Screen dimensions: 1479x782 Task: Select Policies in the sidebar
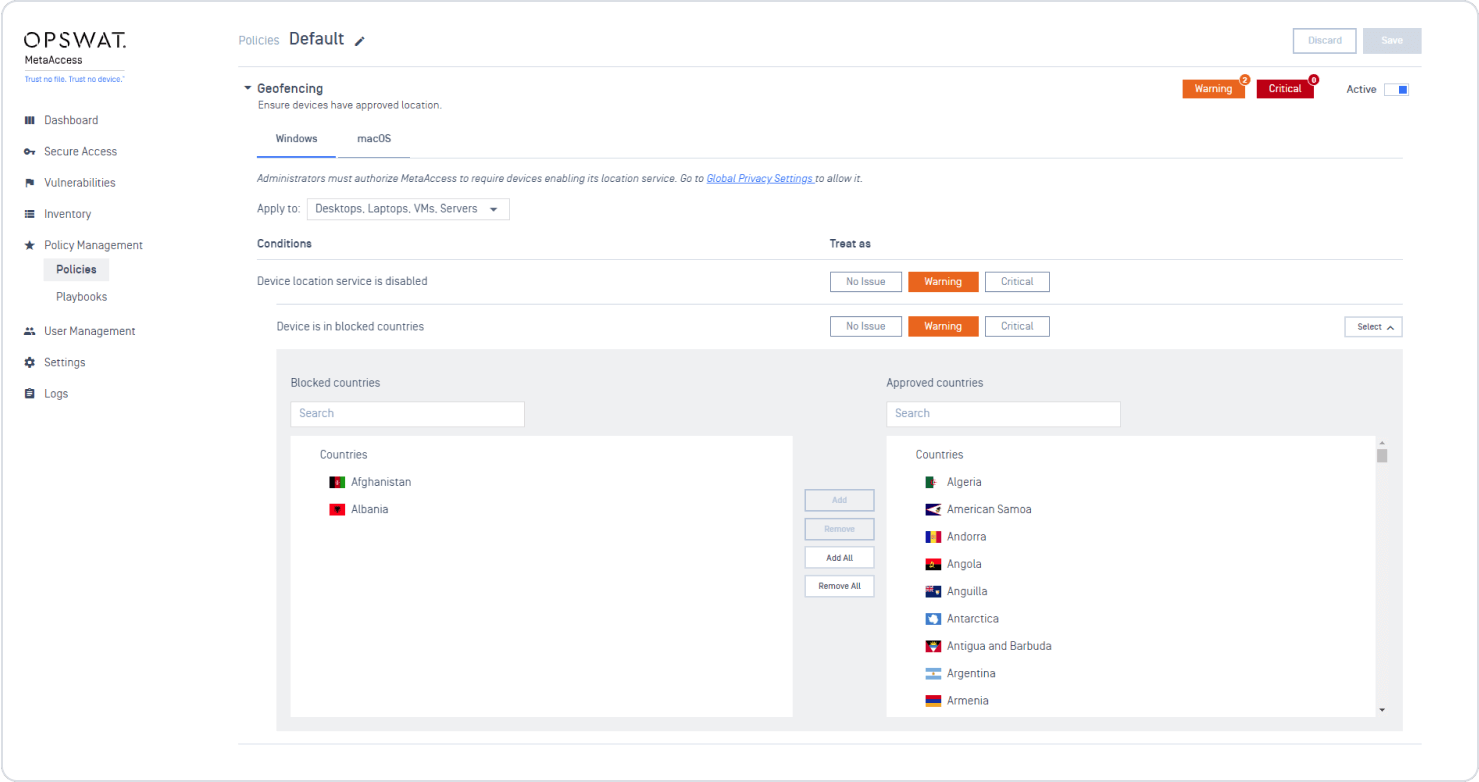76,270
